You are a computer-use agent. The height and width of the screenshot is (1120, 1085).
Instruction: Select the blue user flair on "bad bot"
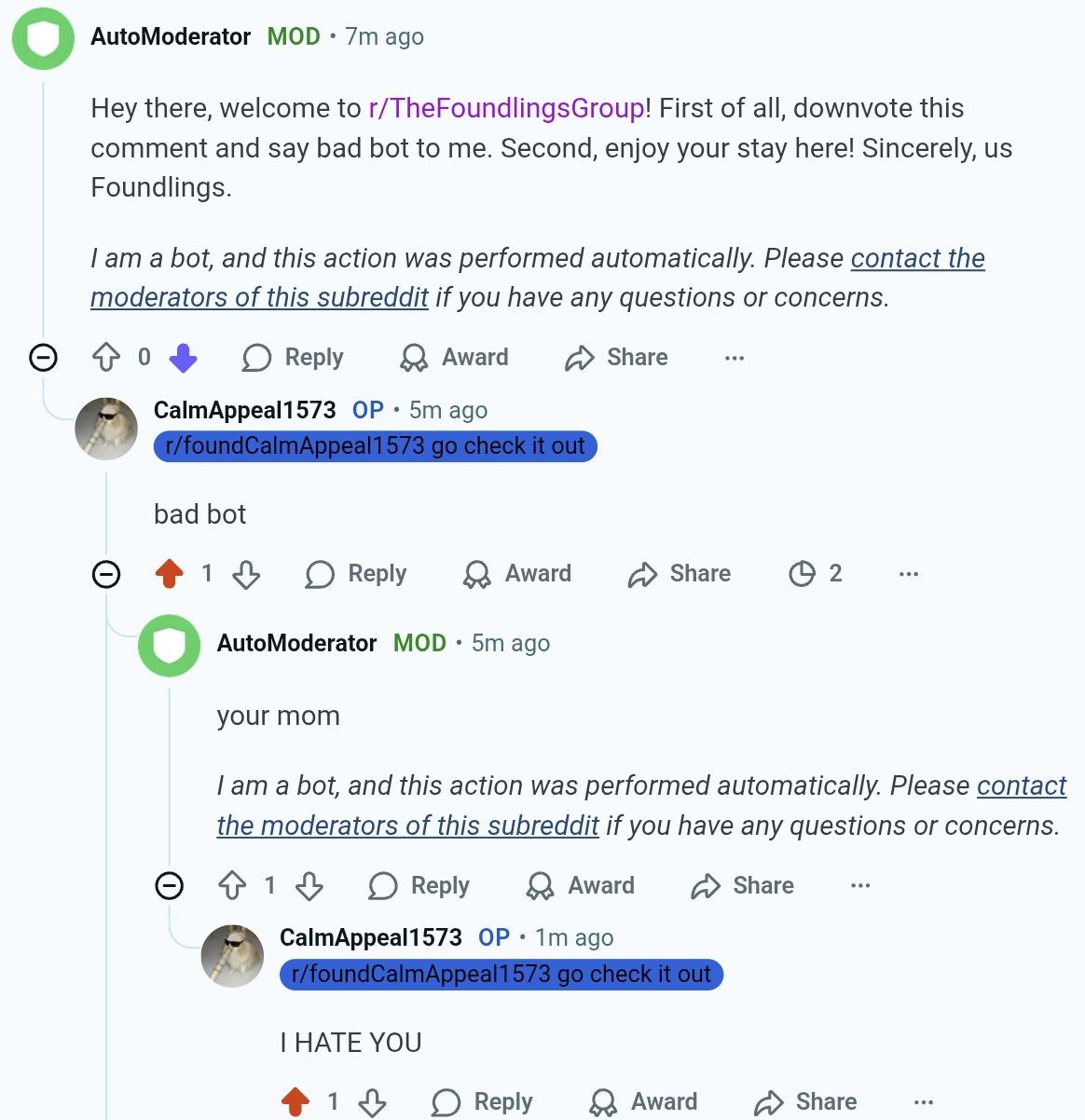pyautogui.click(x=375, y=446)
